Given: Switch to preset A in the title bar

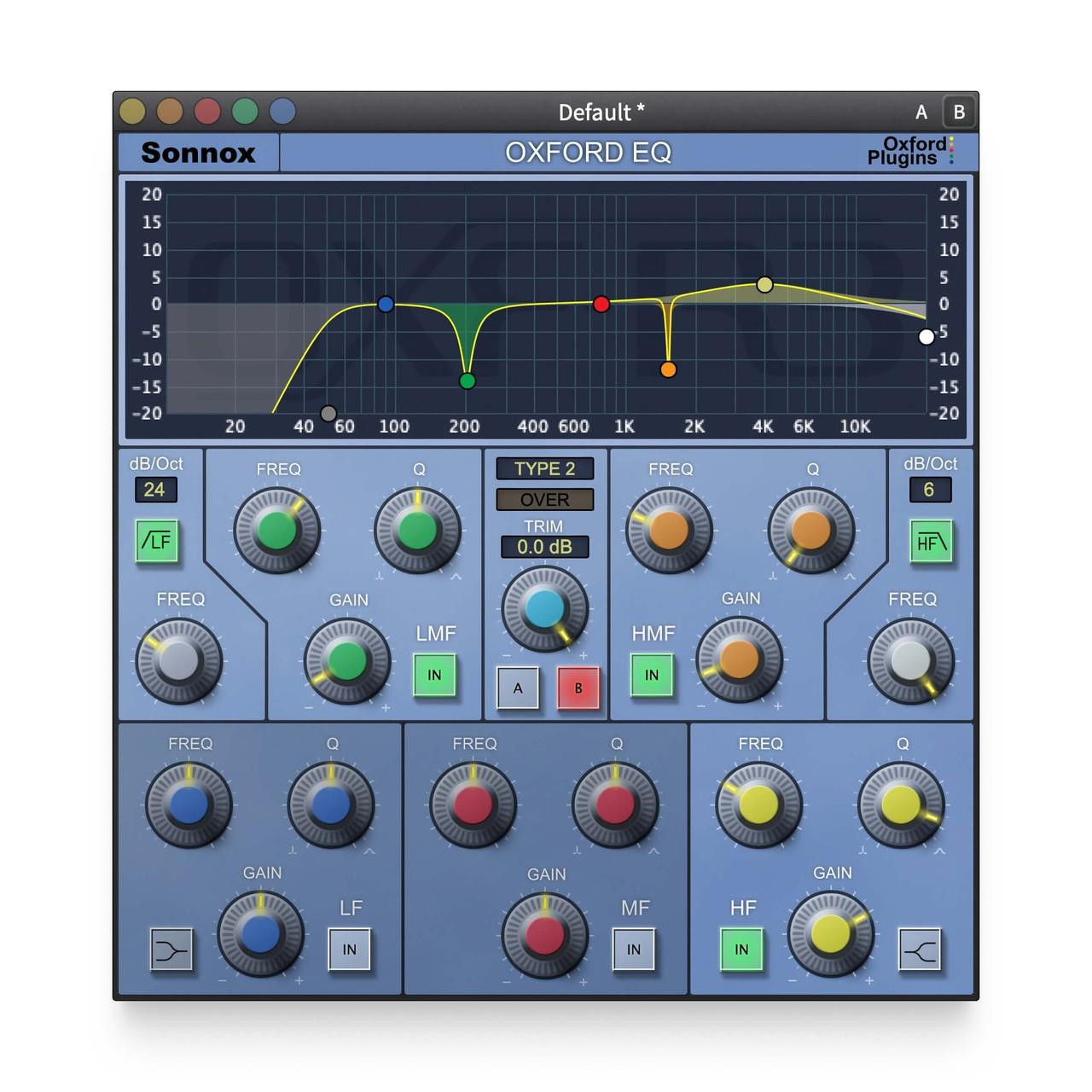Looking at the screenshot, I should click(921, 112).
